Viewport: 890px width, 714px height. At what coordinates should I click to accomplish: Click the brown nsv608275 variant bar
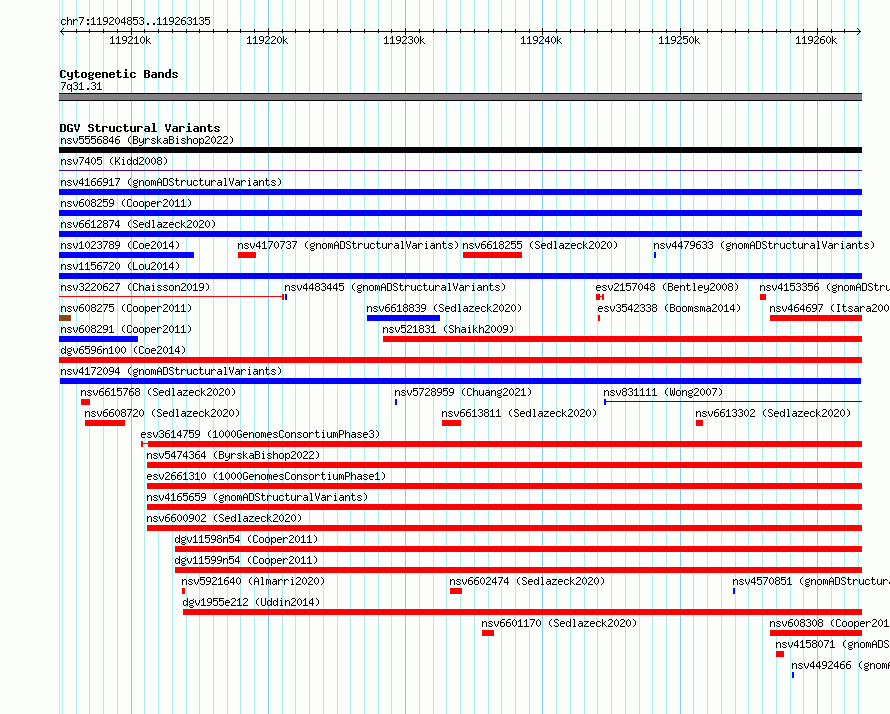(x=65, y=318)
